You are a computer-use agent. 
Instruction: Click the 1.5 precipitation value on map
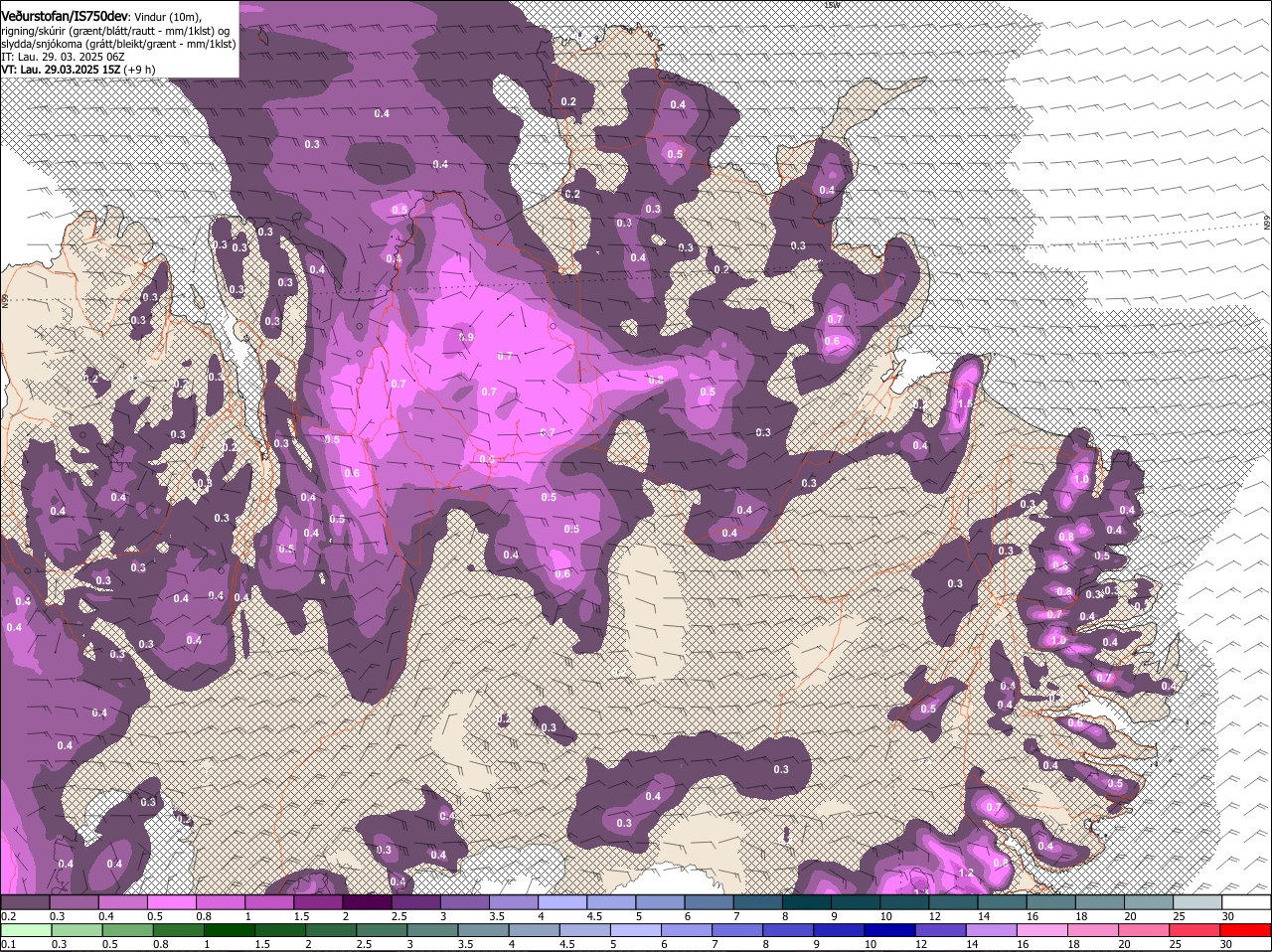(x=964, y=404)
